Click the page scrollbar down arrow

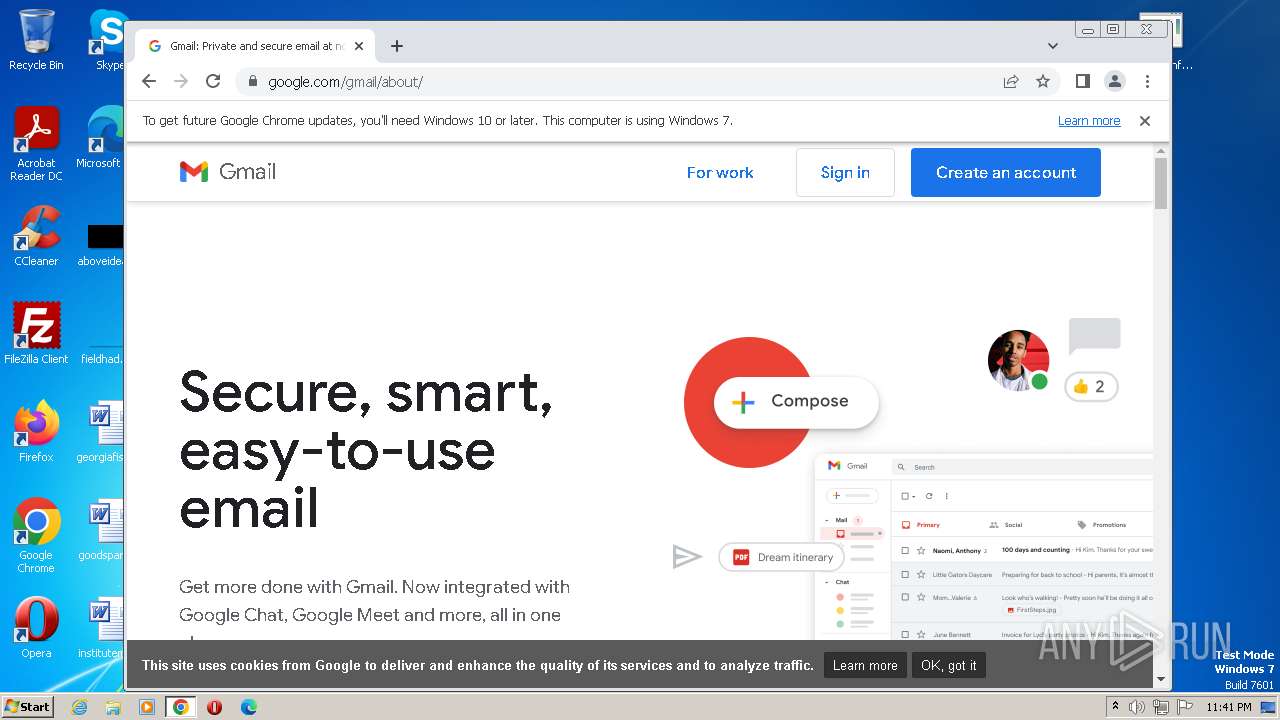tap(1161, 679)
